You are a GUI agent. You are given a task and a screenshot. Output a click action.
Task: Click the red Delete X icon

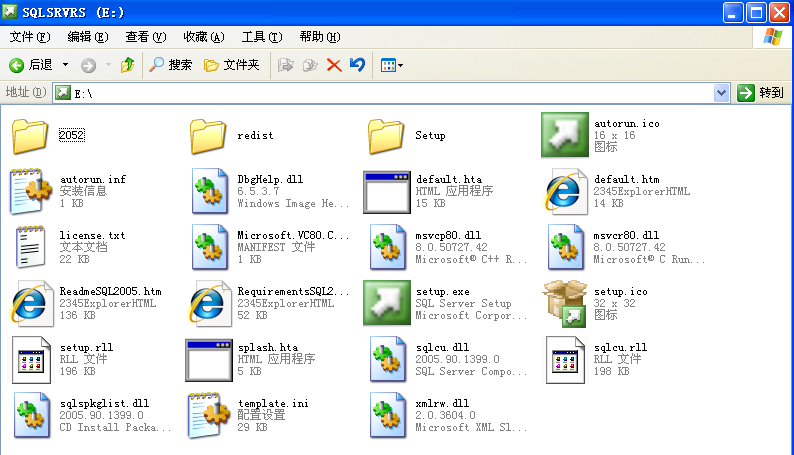(x=334, y=65)
